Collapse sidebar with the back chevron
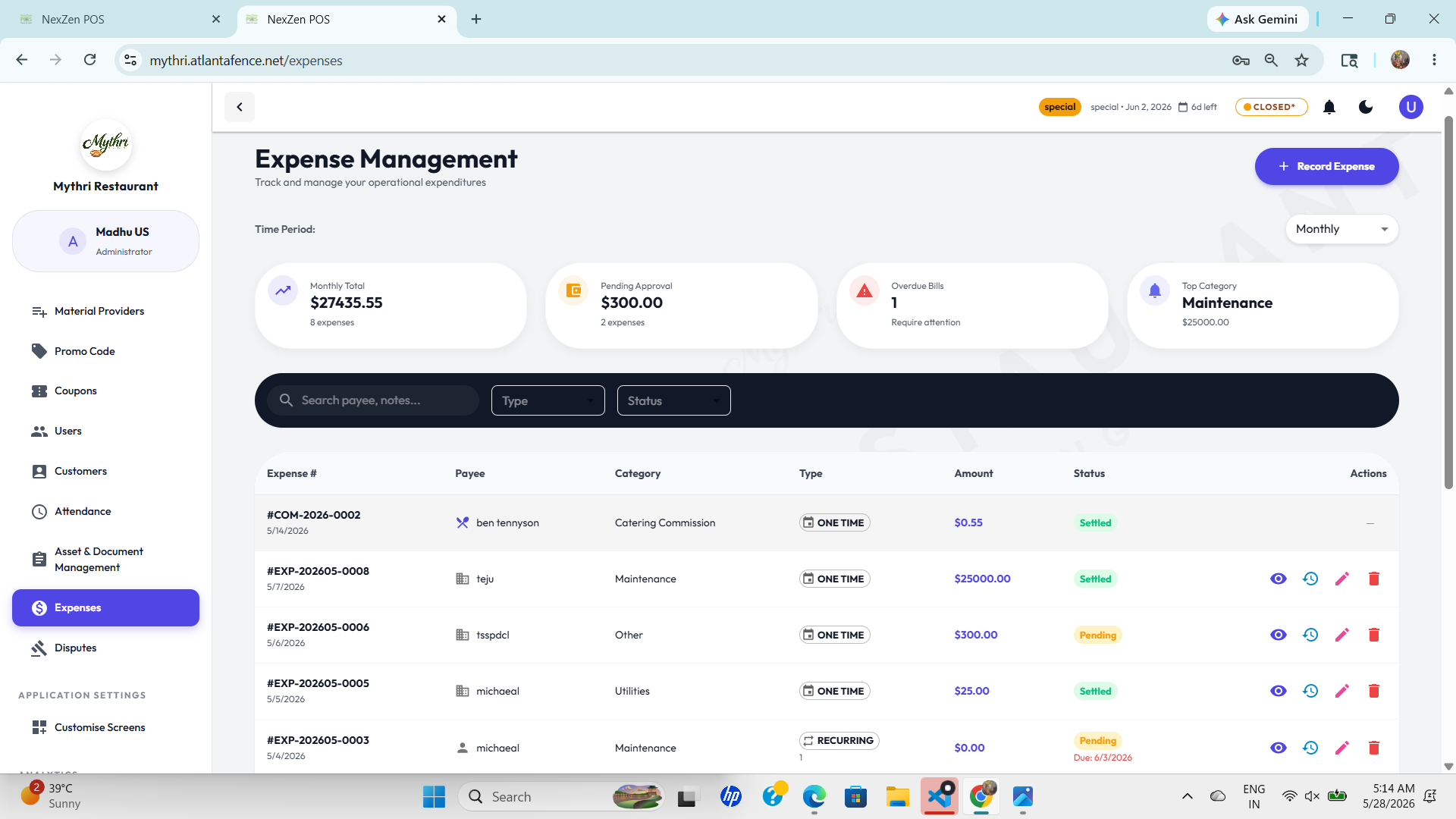This screenshot has width=1456, height=819. click(240, 107)
